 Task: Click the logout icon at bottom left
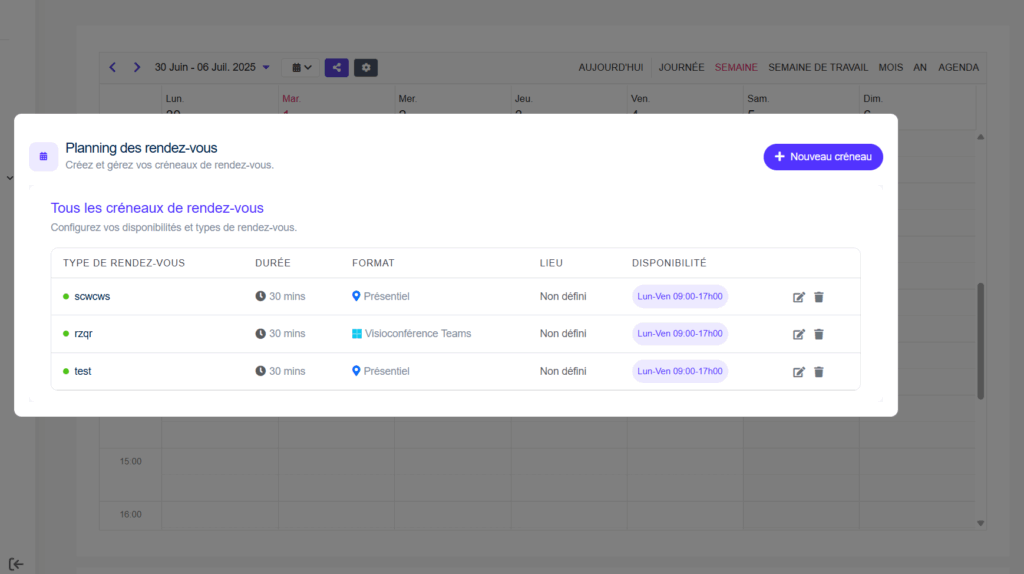[16, 564]
